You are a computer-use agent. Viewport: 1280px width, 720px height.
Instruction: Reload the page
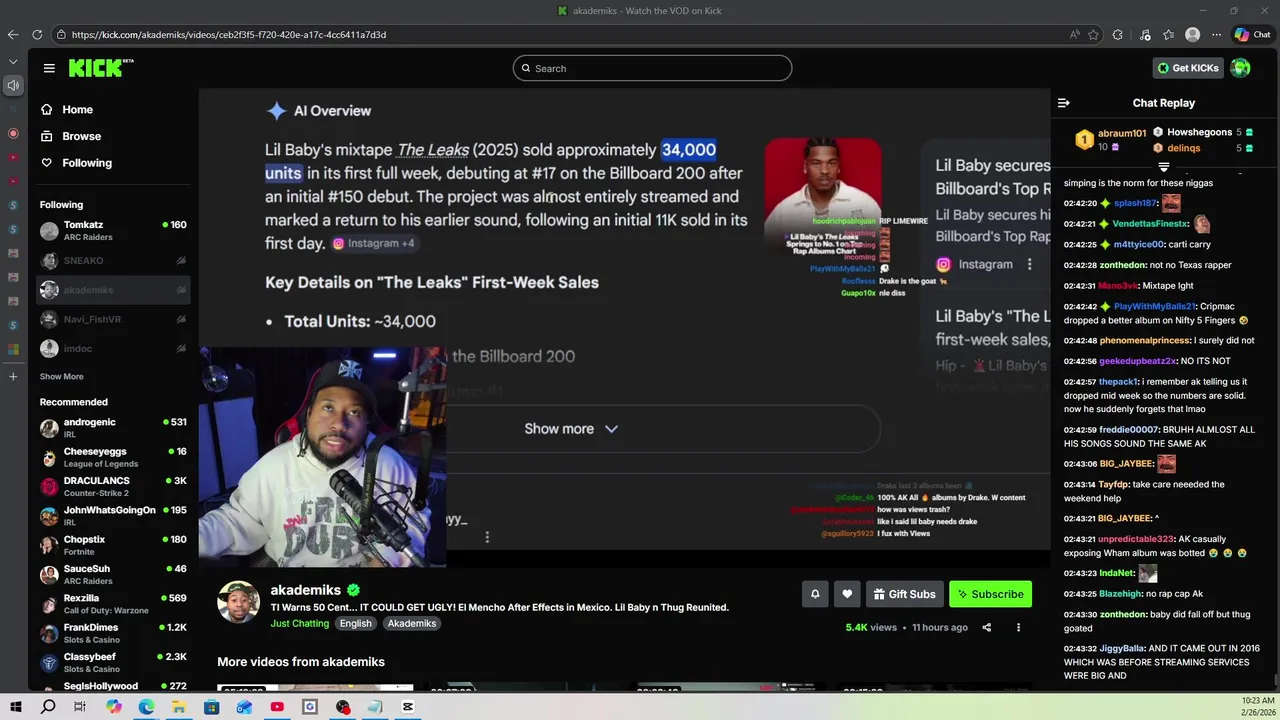tap(37, 35)
